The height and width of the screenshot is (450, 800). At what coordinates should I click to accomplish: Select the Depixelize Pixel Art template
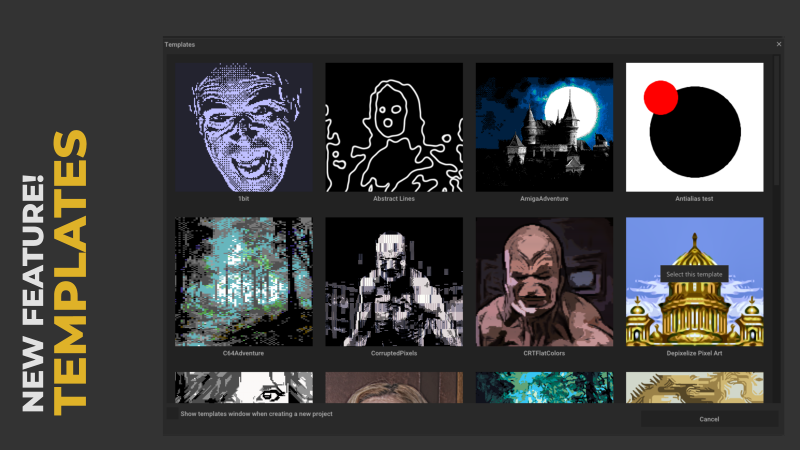(x=694, y=282)
